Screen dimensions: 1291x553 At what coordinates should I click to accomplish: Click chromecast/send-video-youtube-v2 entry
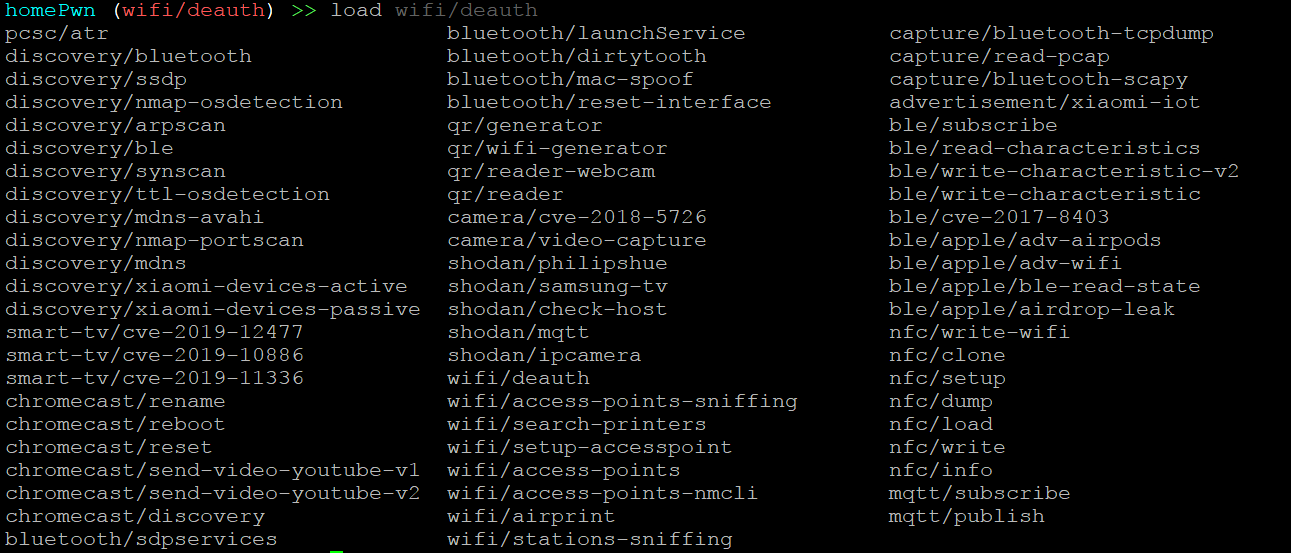click(x=213, y=493)
